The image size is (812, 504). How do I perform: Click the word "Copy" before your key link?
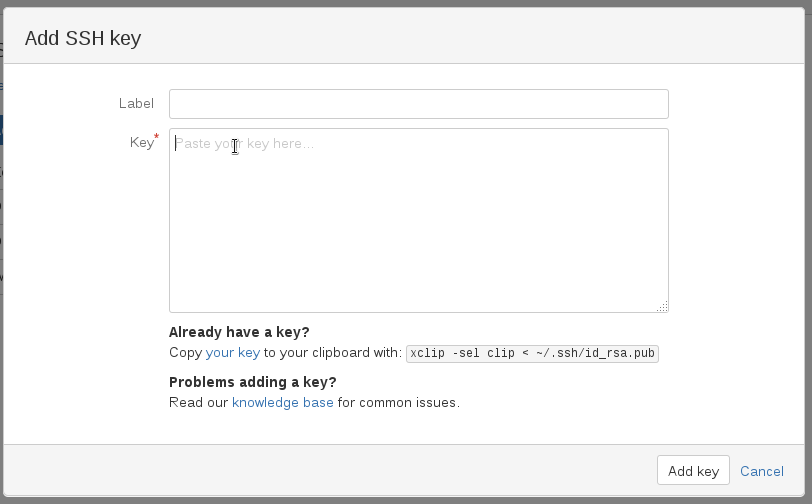(185, 353)
